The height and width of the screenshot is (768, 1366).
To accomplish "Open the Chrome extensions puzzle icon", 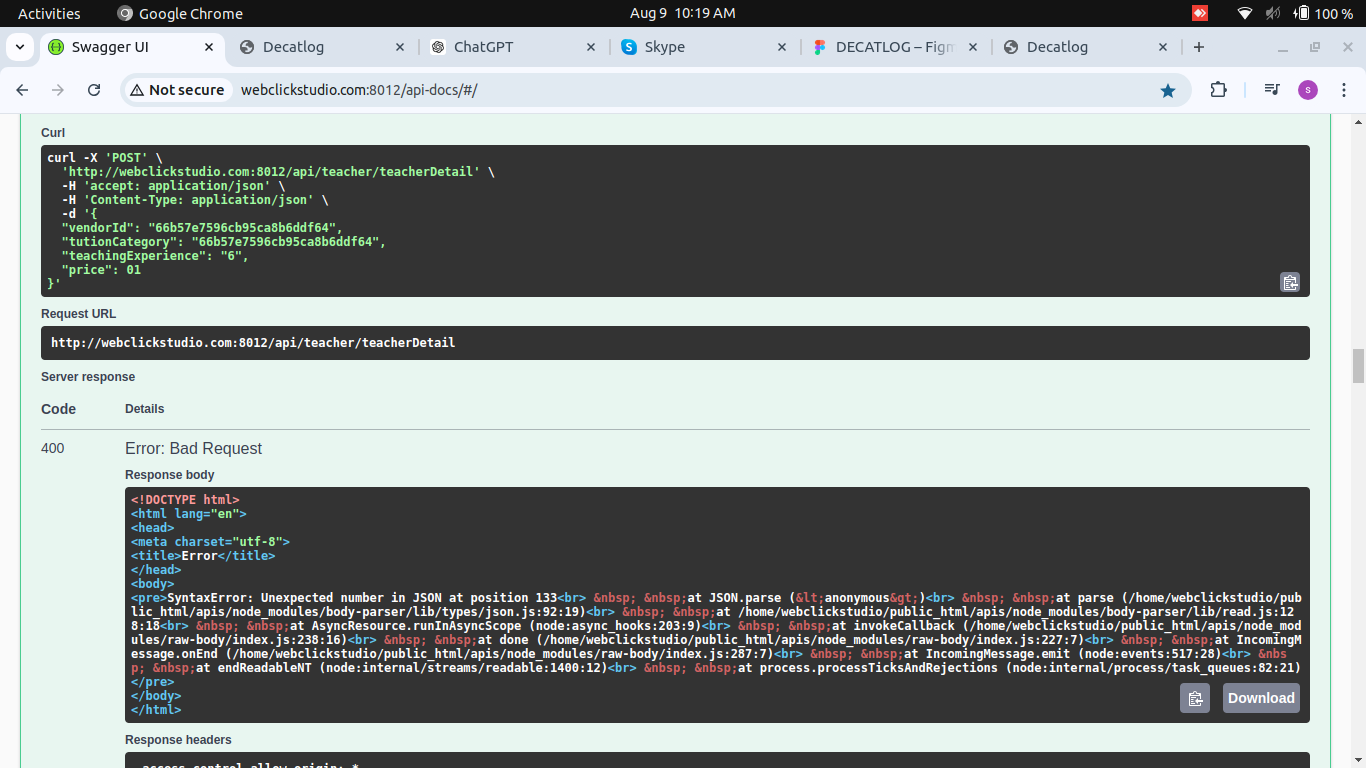I will (x=1218, y=90).
